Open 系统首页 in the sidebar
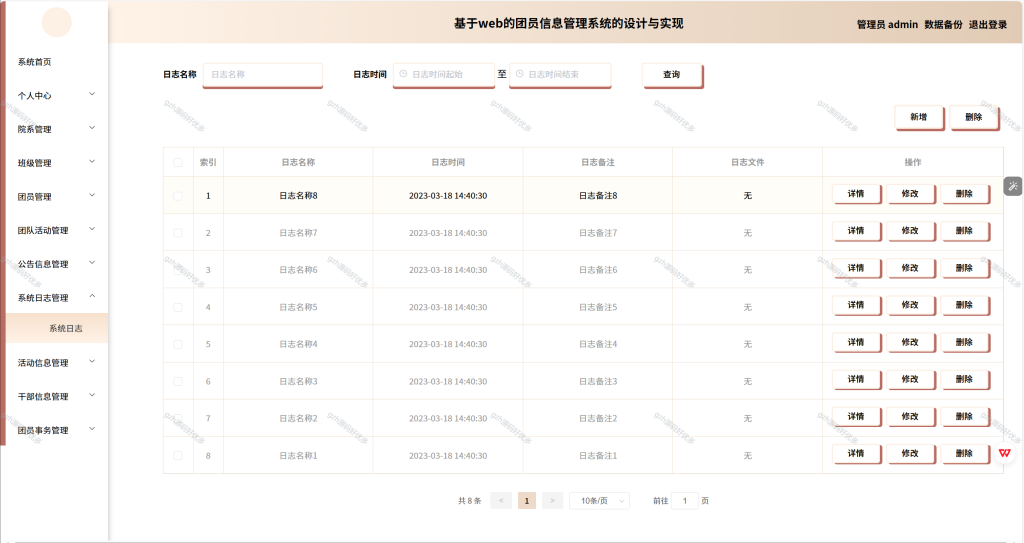This screenshot has width=1024, height=543. click(56, 62)
